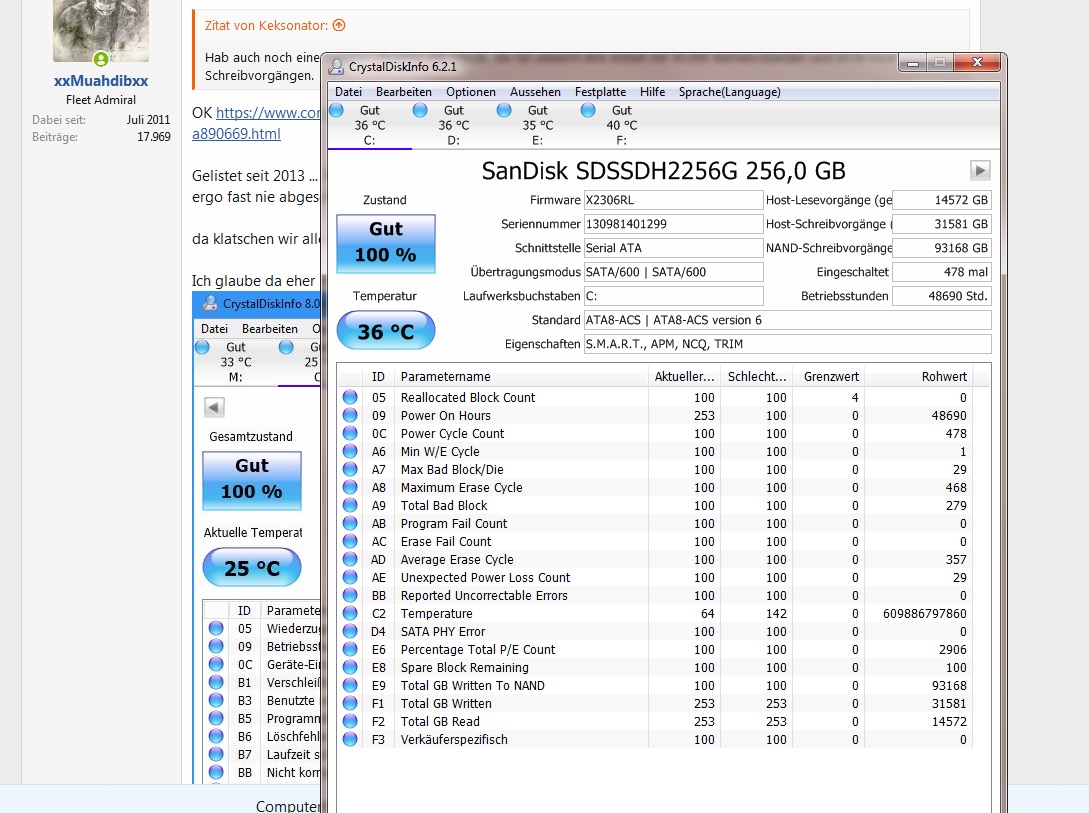Screen dimensions: 1089x813
Task: Click the Temperature raw value 609886797860
Action: coord(924,614)
